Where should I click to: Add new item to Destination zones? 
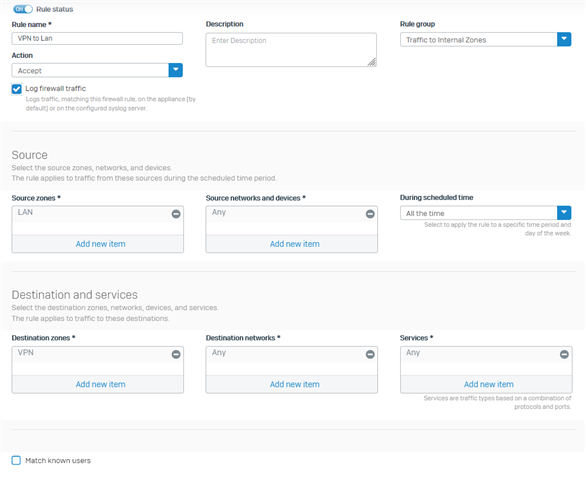click(x=101, y=384)
